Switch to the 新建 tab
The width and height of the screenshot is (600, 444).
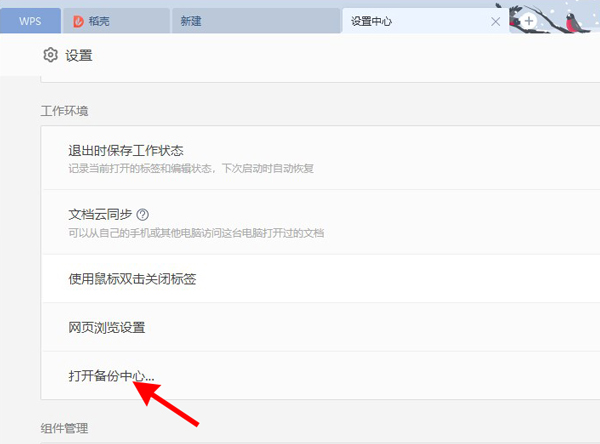coord(256,21)
